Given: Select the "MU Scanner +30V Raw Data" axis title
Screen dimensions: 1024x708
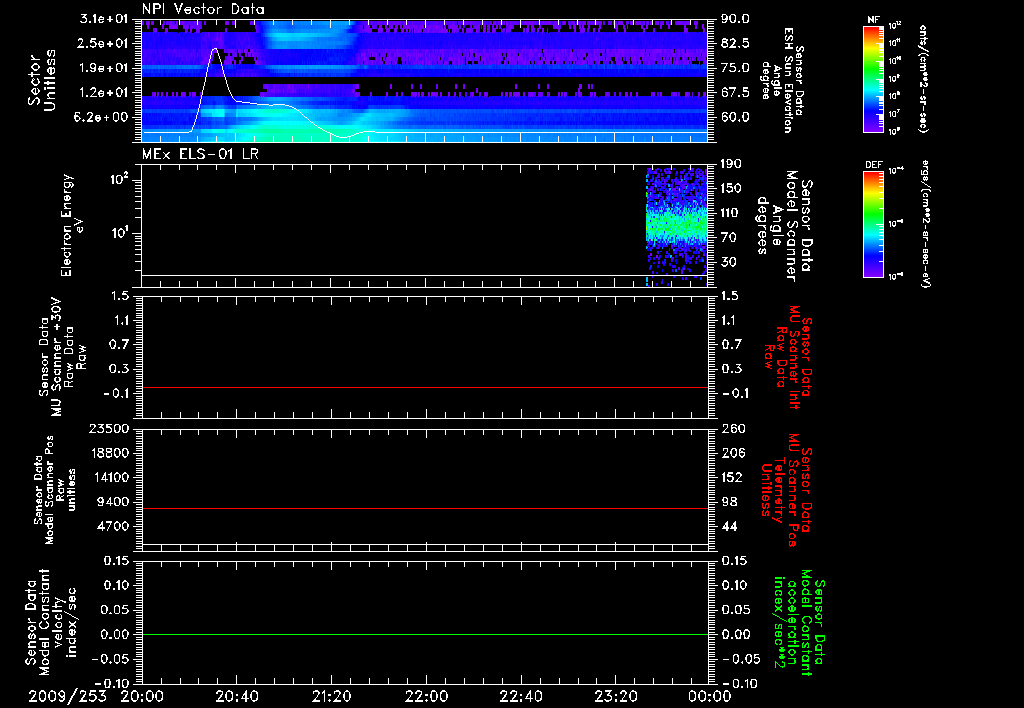Looking at the screenshot, I should pos(63,357).
